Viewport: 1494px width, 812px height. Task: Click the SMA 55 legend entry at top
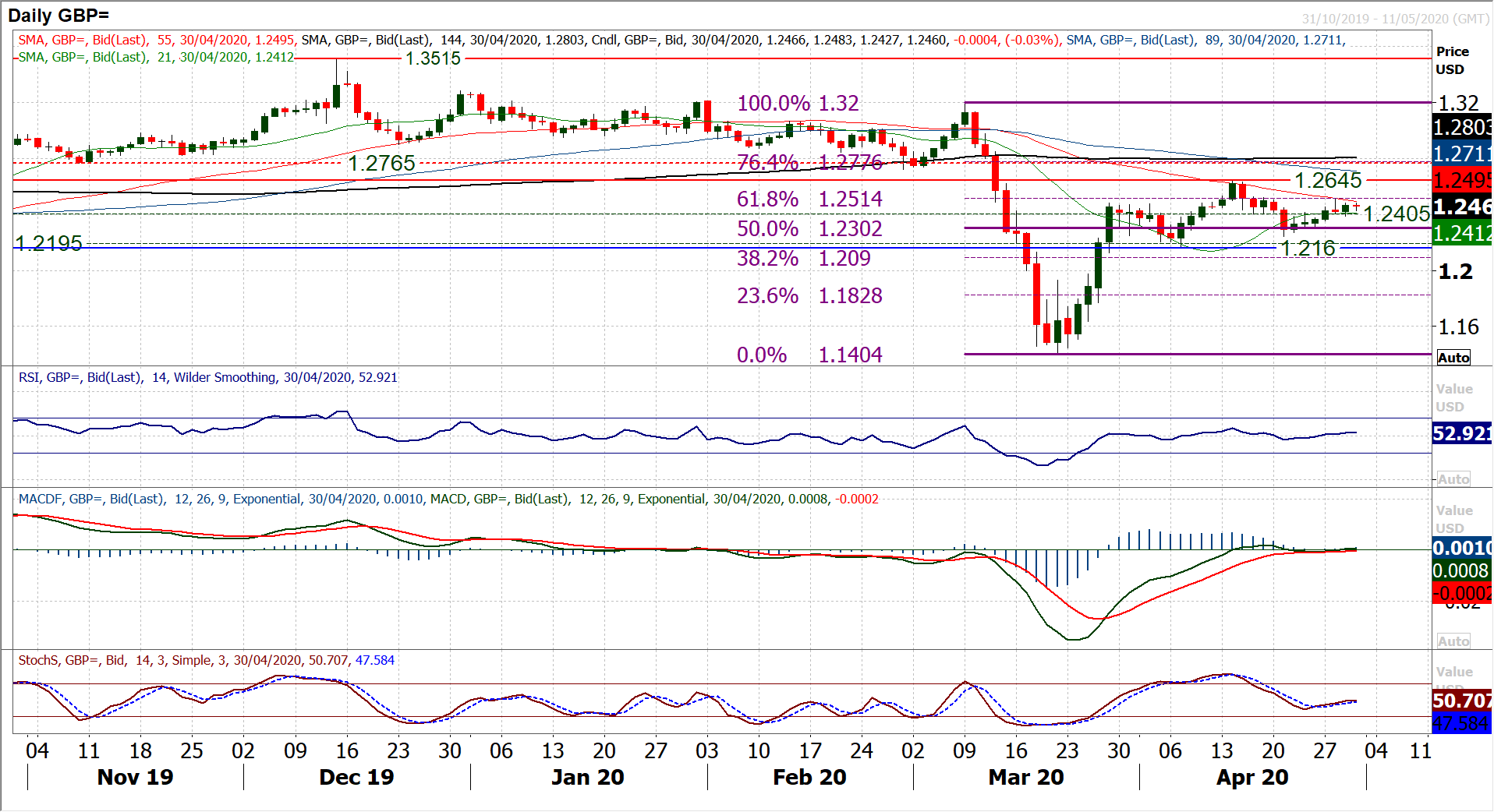[157, 40]
